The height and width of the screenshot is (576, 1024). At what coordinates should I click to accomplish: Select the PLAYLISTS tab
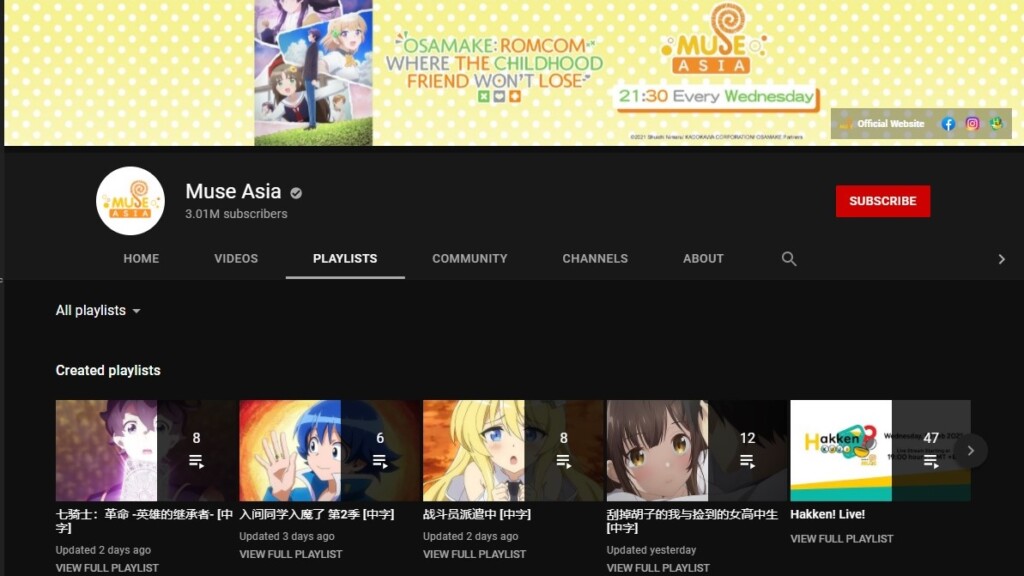click(345, 259)
